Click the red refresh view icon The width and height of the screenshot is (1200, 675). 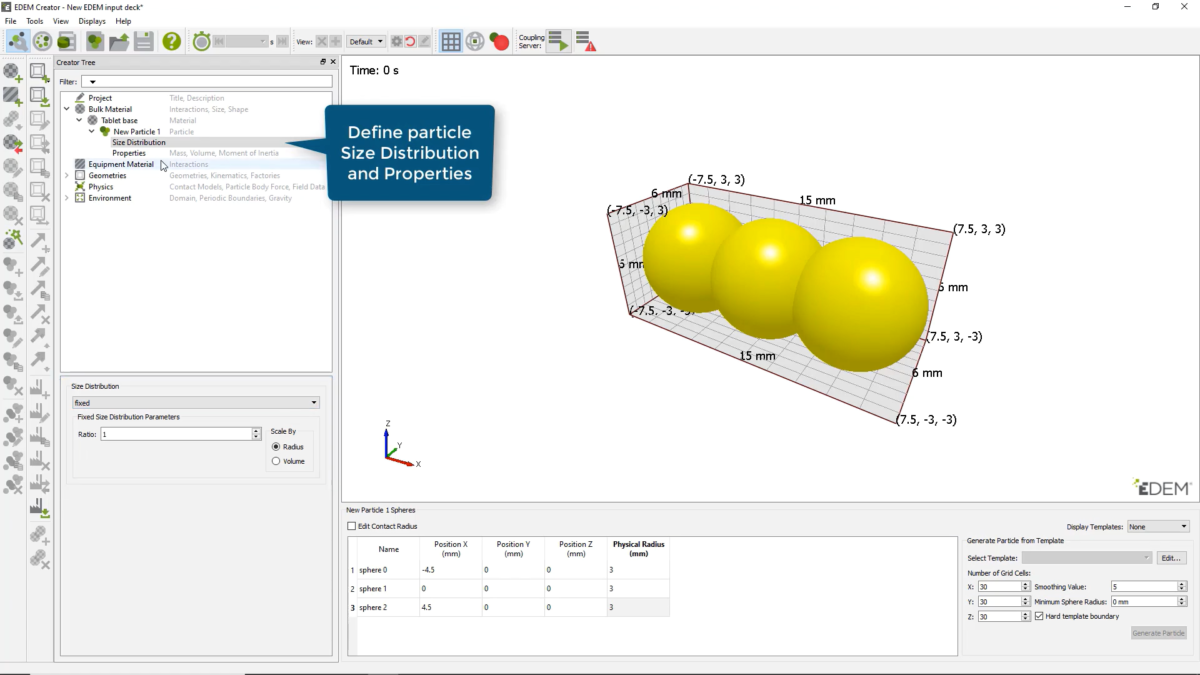click(410, 41)
